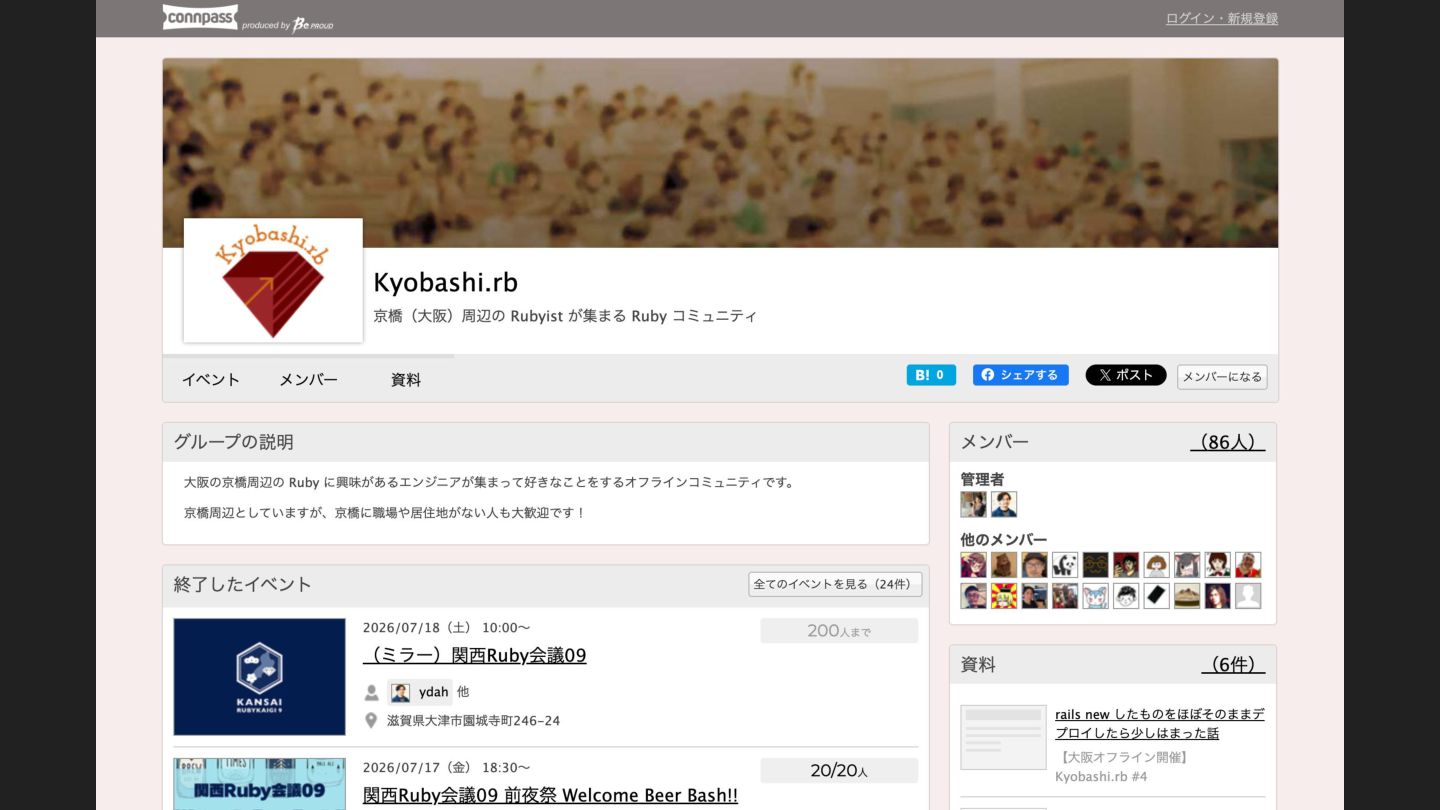Click the ログイン・新規登録 link
This screenshot has height=810, width=1440.
coord(1221,18)
